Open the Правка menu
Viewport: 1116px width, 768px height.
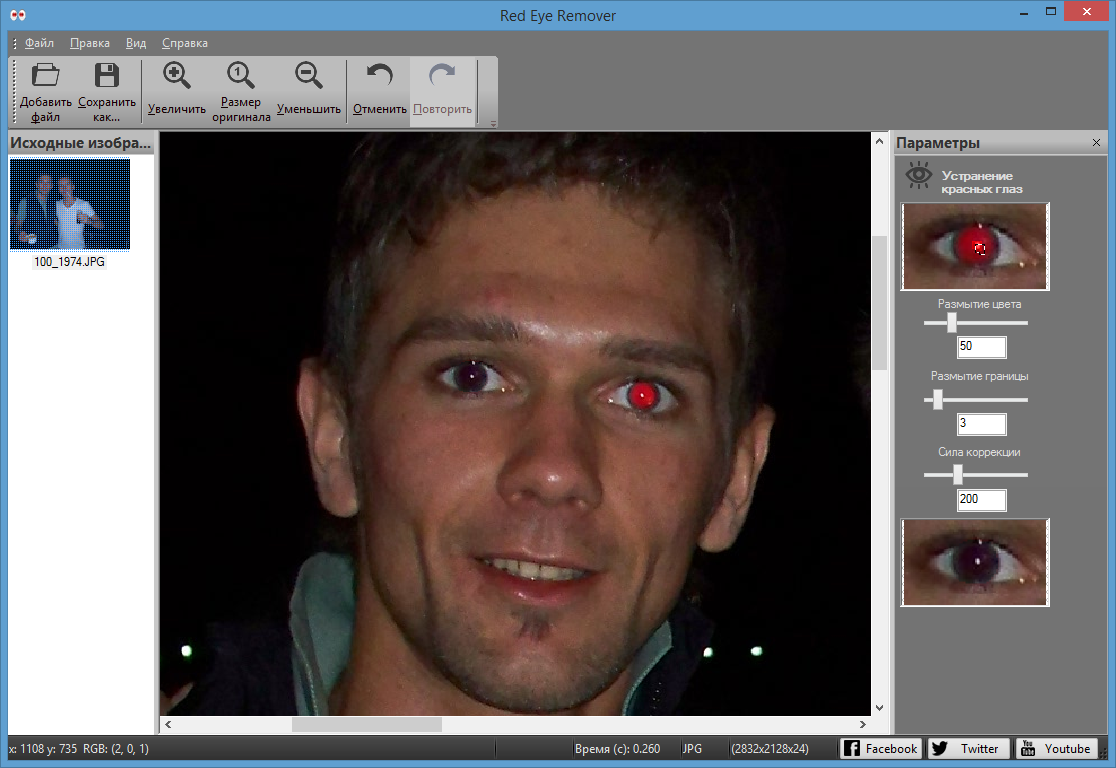(90, 43)
